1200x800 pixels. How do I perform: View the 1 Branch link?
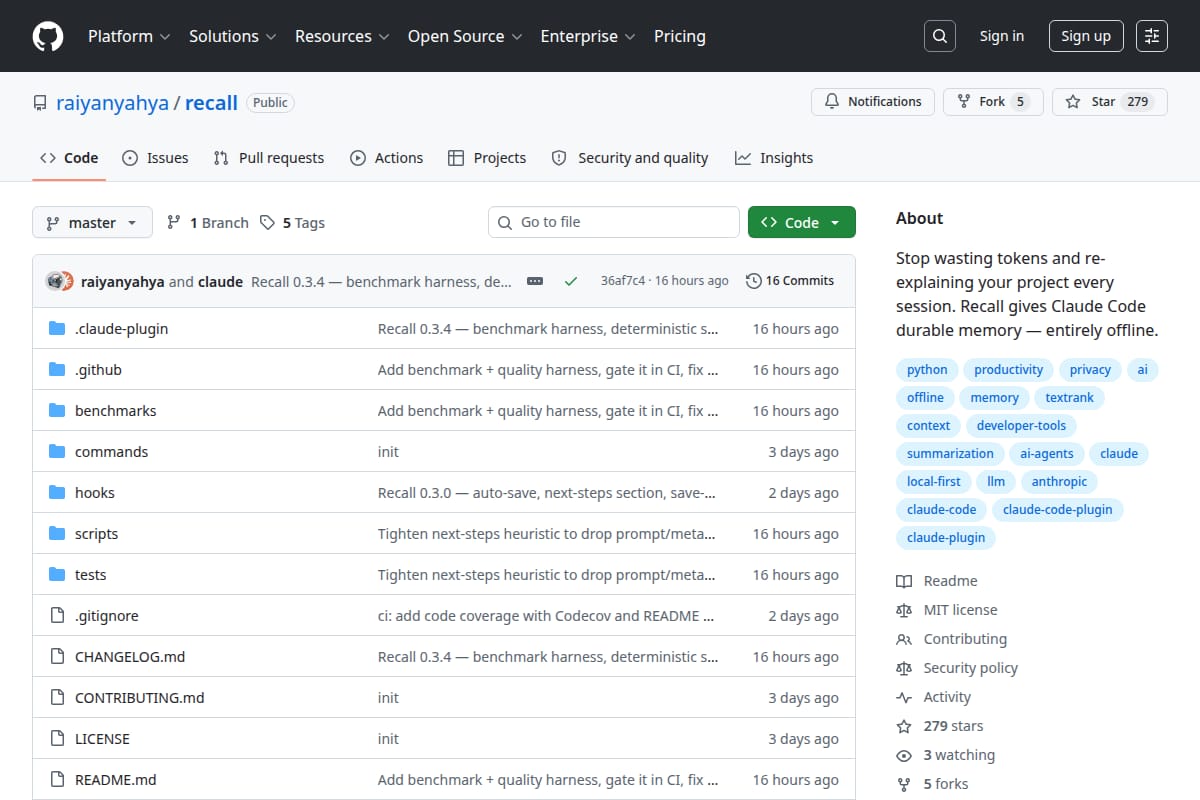point(207,222)
